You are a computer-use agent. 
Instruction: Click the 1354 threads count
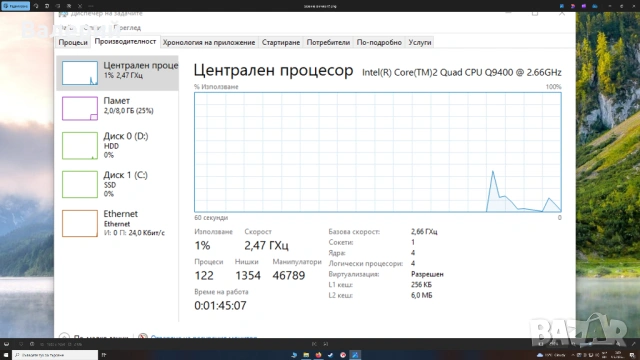(248, 276)
